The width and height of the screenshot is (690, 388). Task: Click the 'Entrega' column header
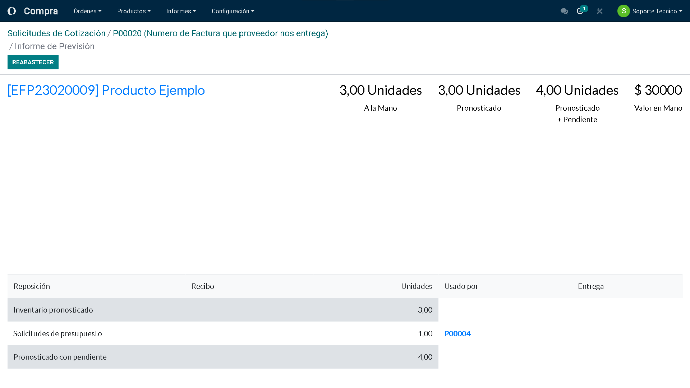(591, 286)
